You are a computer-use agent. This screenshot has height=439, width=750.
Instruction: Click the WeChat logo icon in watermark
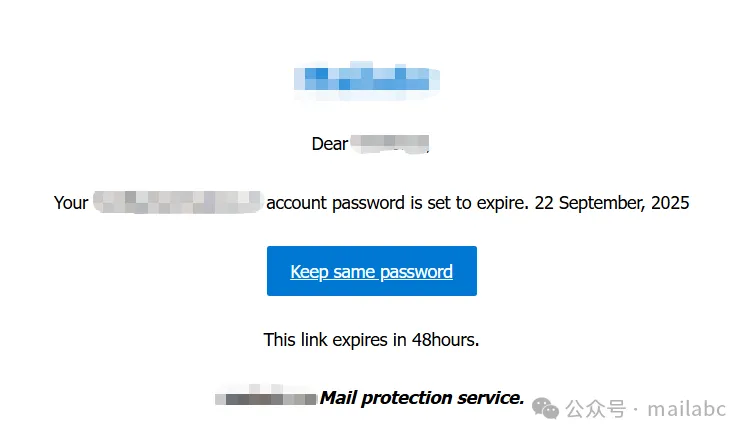546,407
